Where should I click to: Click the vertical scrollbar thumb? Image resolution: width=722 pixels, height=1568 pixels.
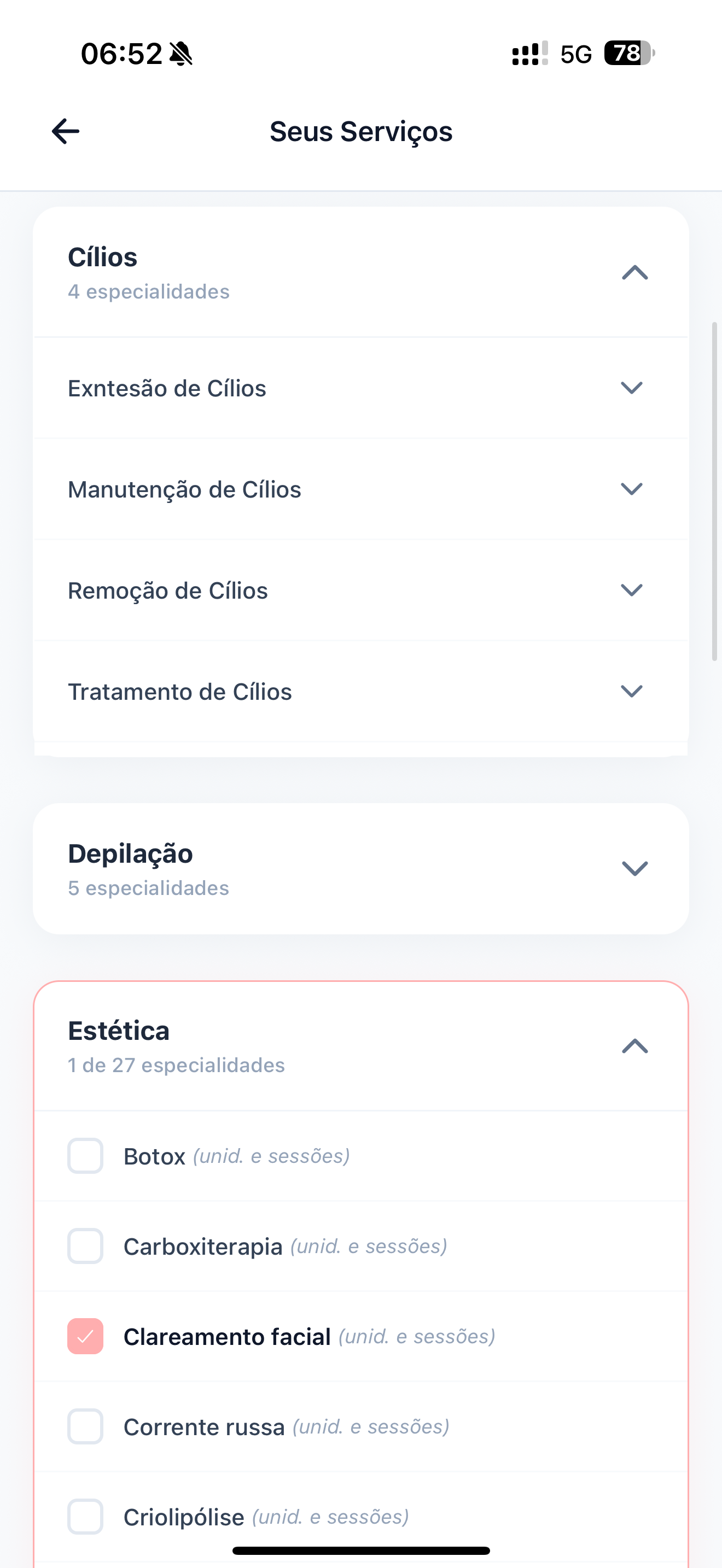click(715, 492)
